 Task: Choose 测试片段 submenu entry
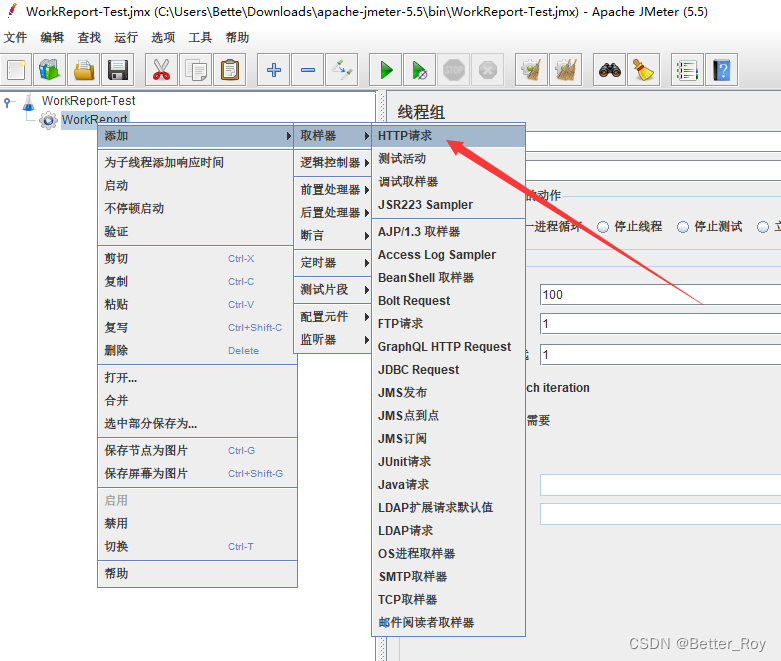pyautogui.click(x=333, y=289)
